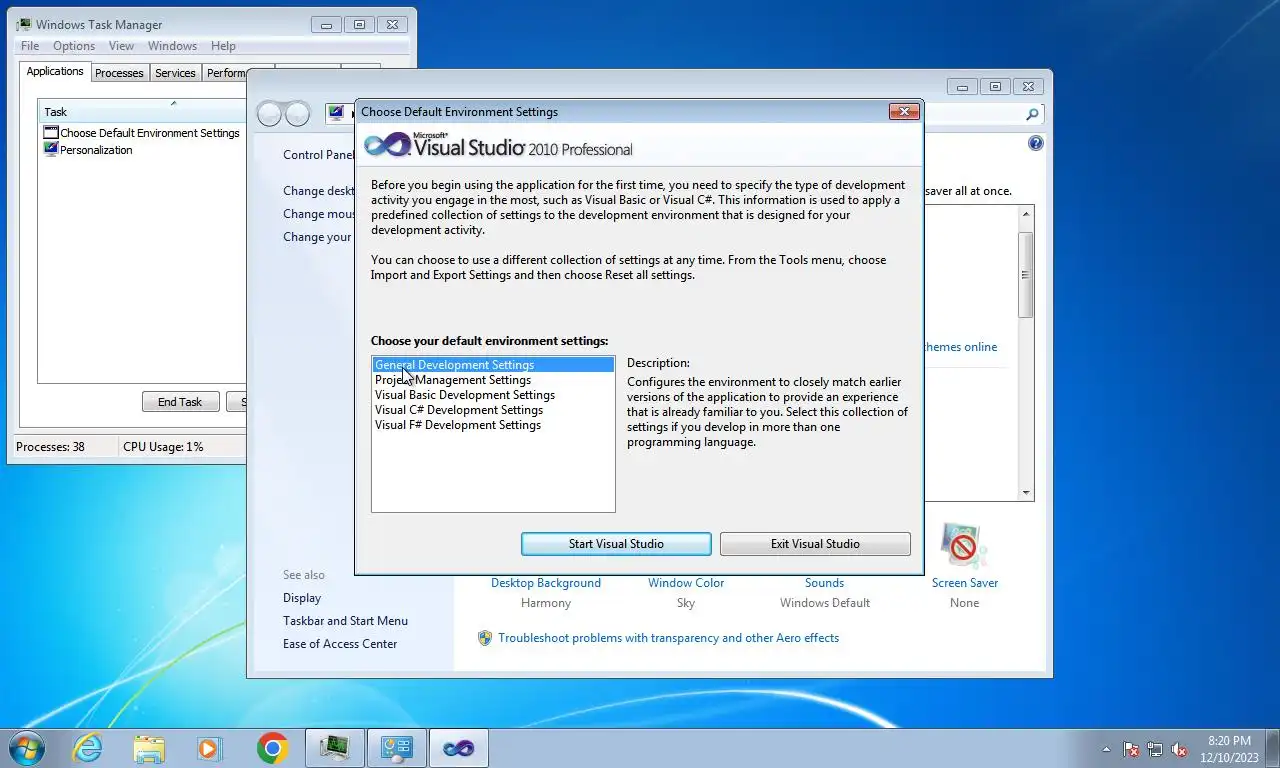
Task: Open Task Manager Help menu
Action: (x=223, y=46)
